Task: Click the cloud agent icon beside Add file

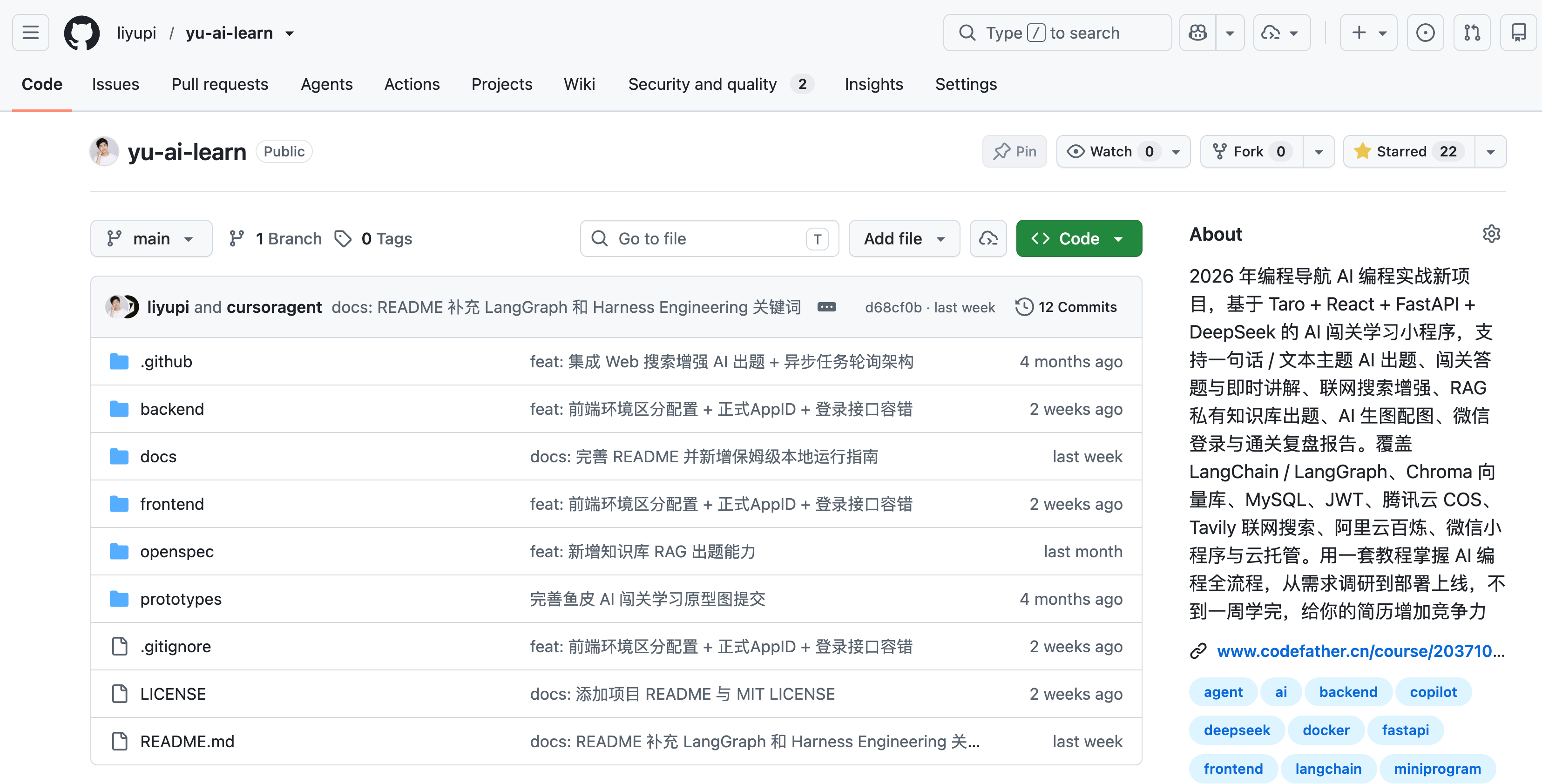Action: pyautogui.click(x=988, y=239)
